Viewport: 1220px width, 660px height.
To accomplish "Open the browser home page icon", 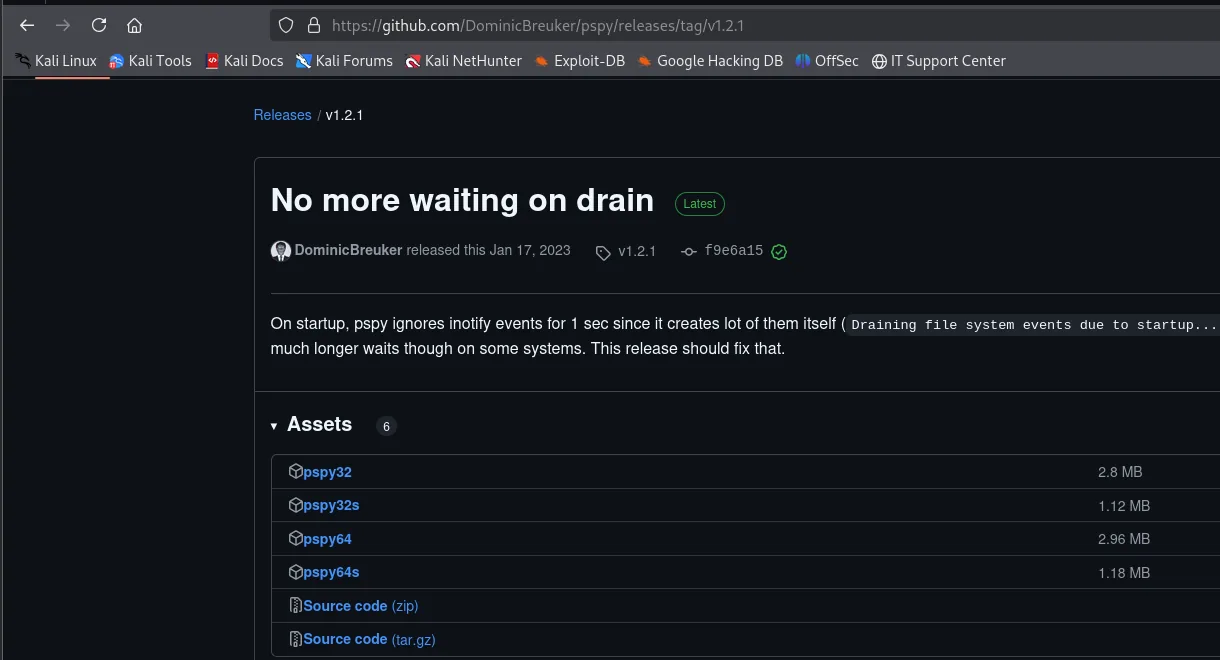I will coord(135,25).
